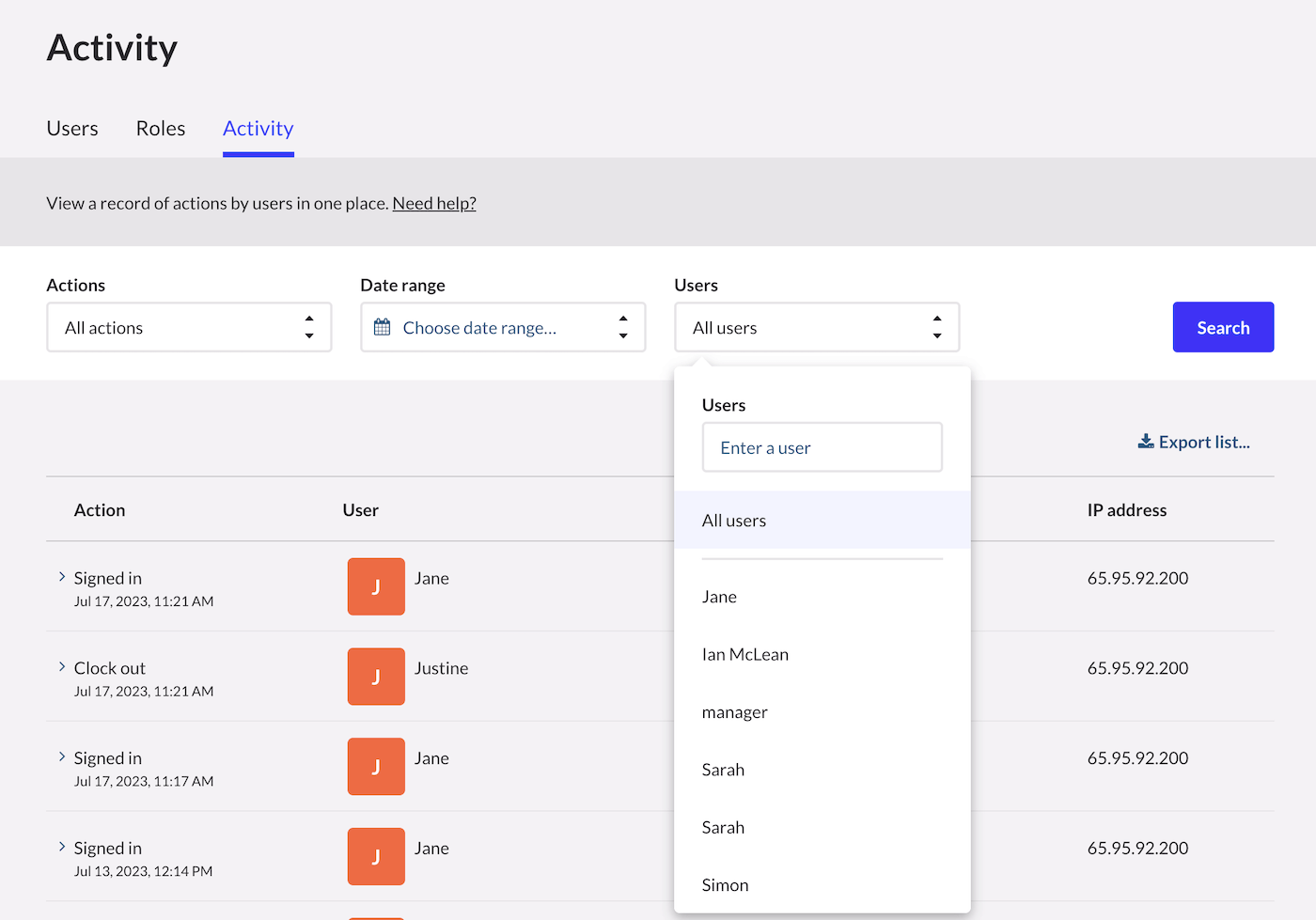Open the Need help? link

(434, 203)
